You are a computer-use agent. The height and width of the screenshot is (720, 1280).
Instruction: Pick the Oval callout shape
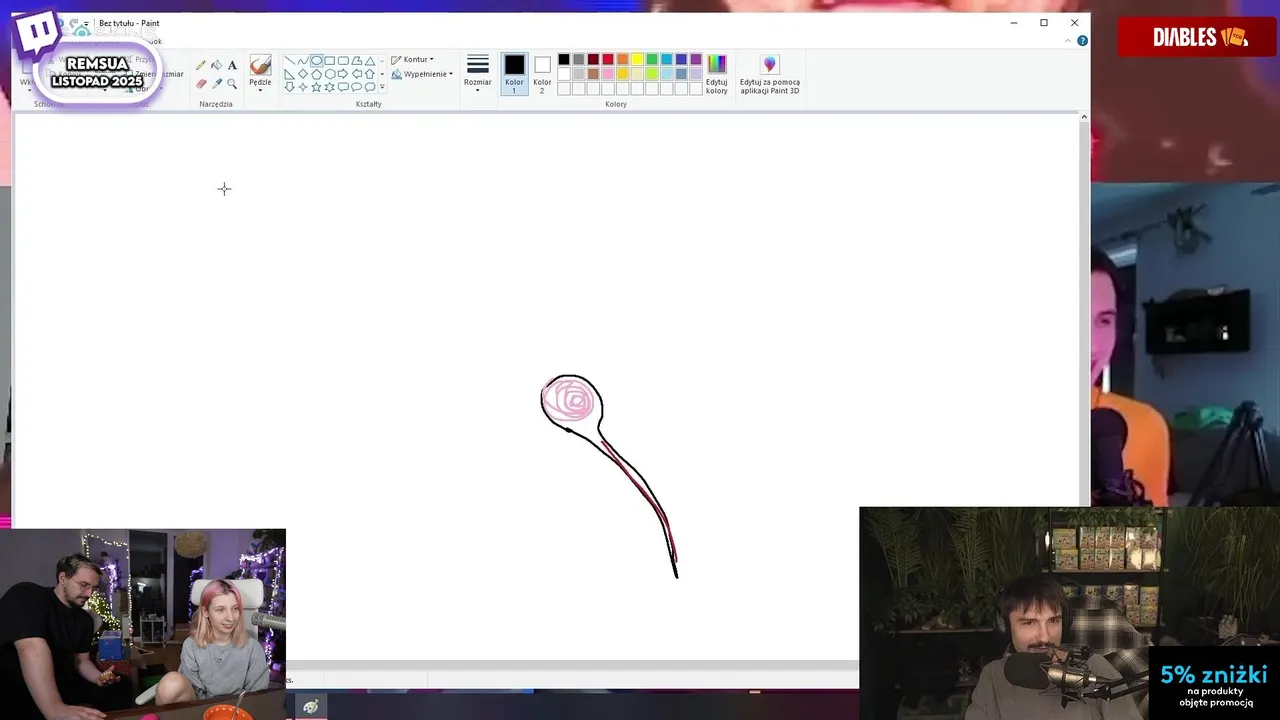[x=357, y=87]
